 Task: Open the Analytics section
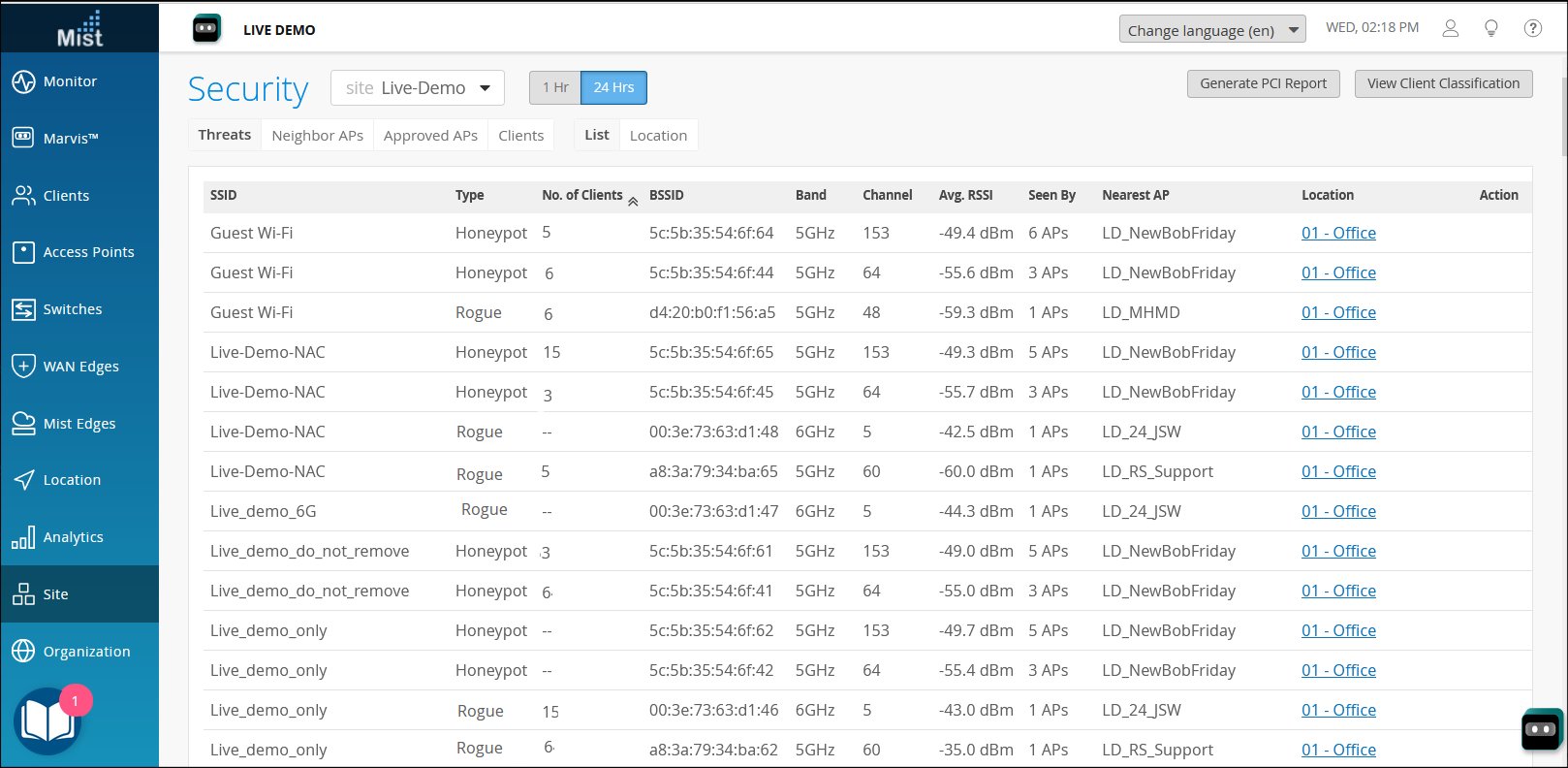(x=73, y=537)
